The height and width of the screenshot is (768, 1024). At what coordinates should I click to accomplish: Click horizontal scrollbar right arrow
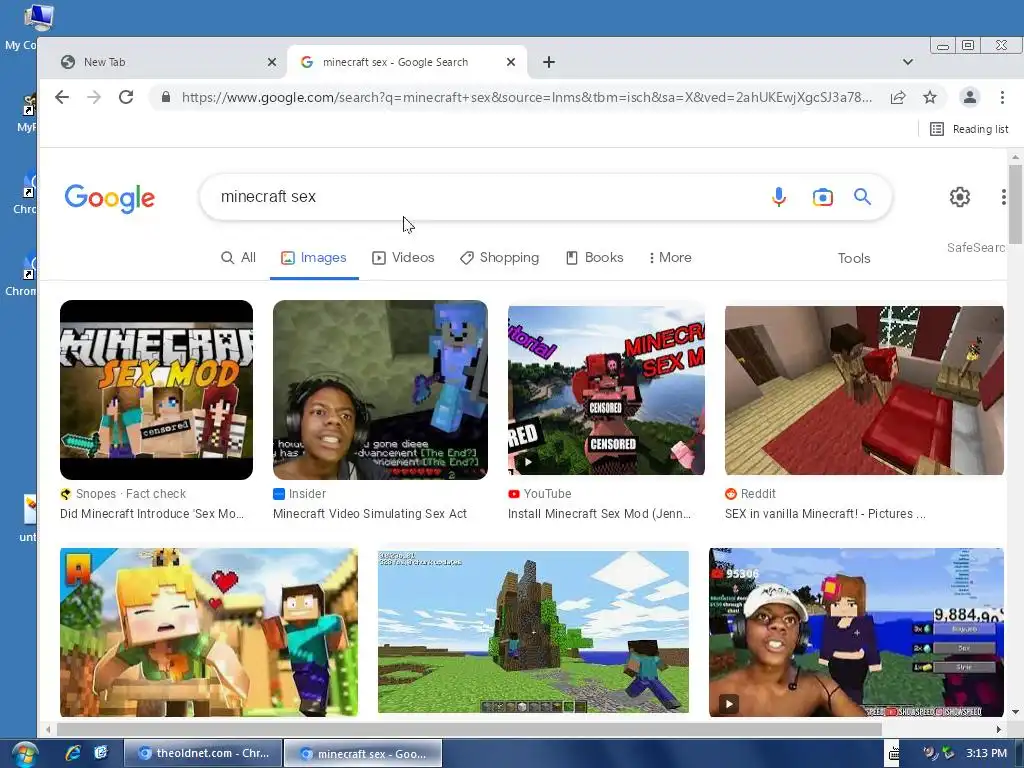coord(999,729)
